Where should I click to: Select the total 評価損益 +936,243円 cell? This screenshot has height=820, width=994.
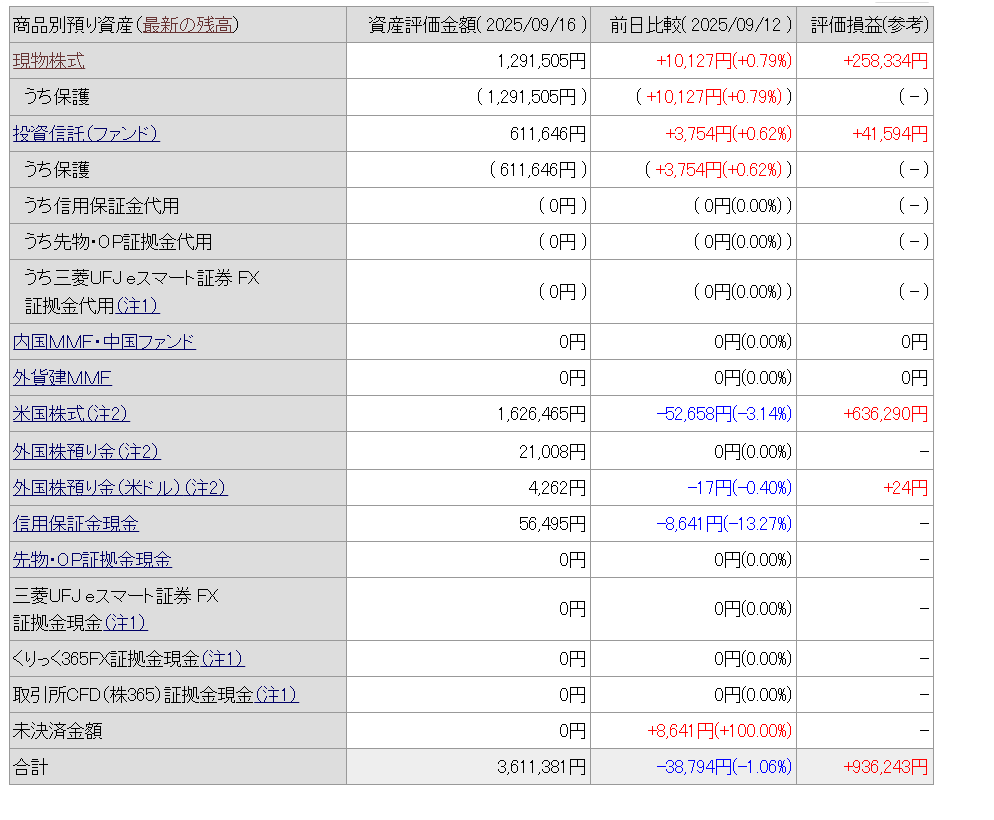click(x=885, y=767)
